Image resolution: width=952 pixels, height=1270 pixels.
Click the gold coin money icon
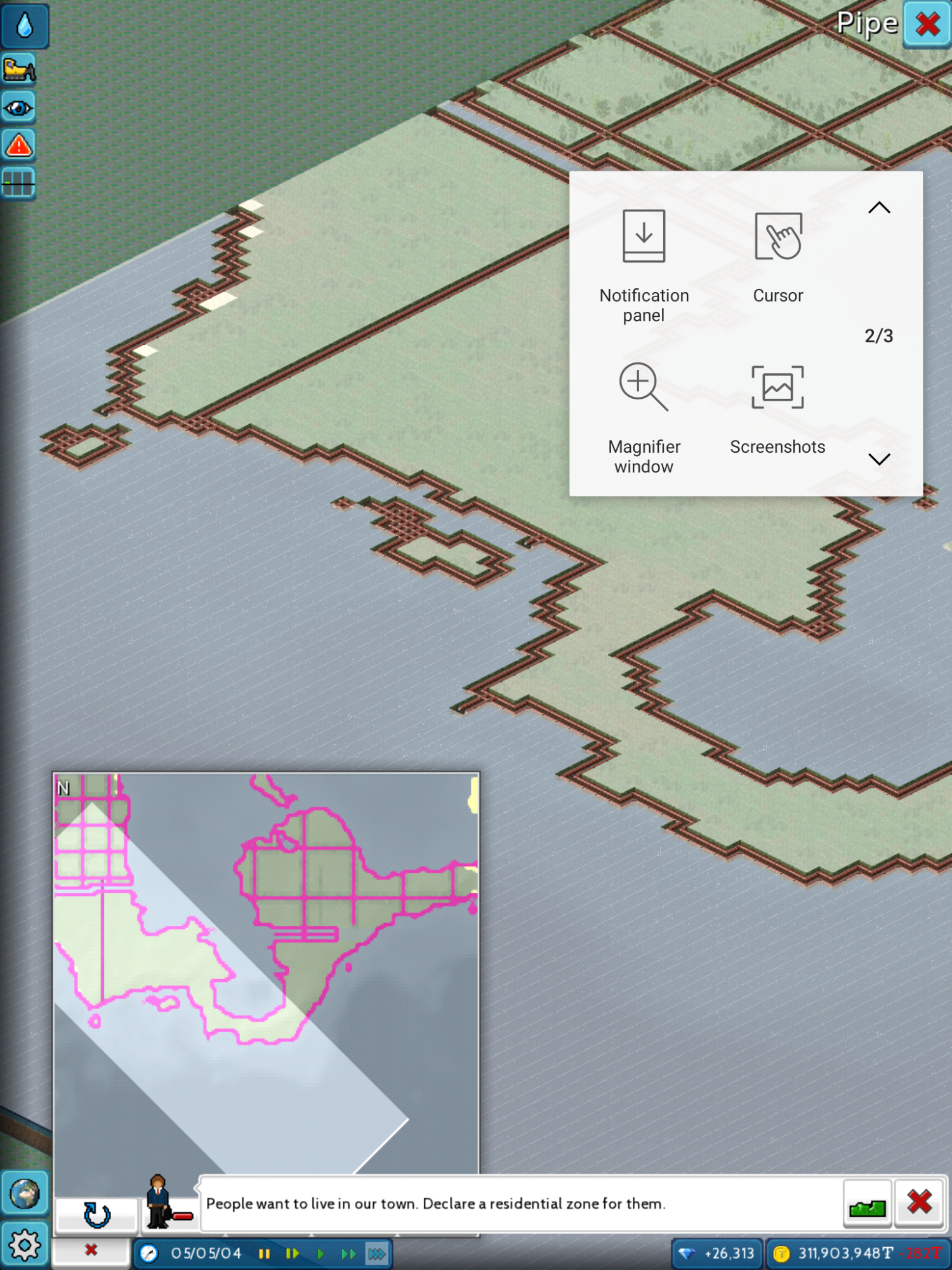point(781,1253)
